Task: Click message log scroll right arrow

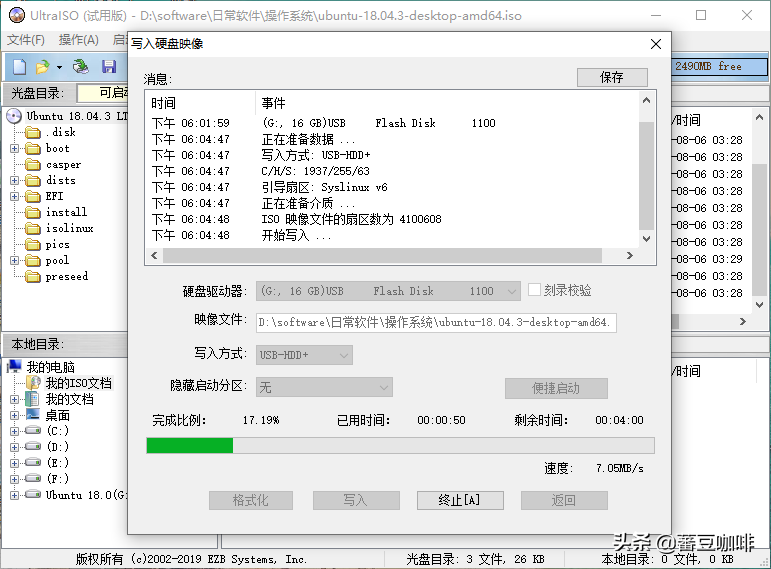Action: pyautogui.click(x=630, y=255)
